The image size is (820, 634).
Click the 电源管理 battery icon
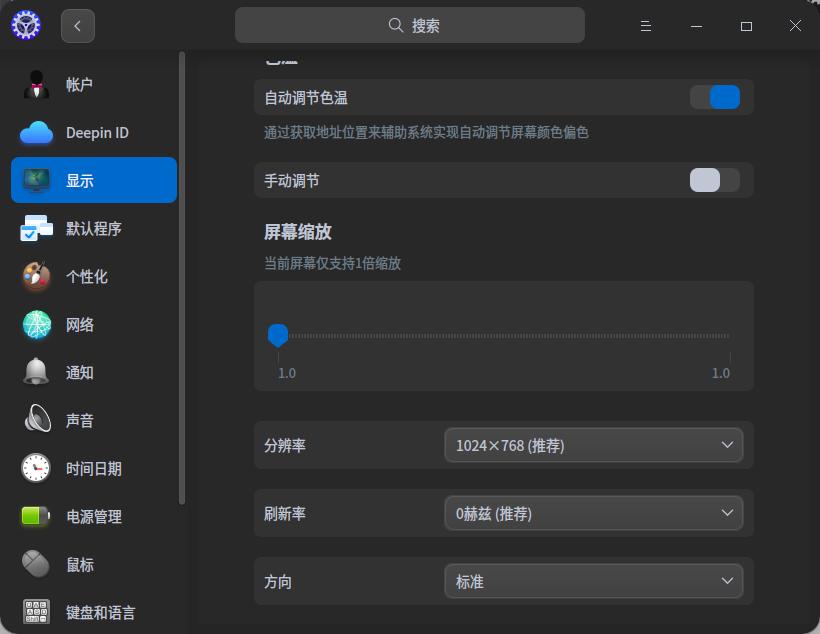(36, 516)
